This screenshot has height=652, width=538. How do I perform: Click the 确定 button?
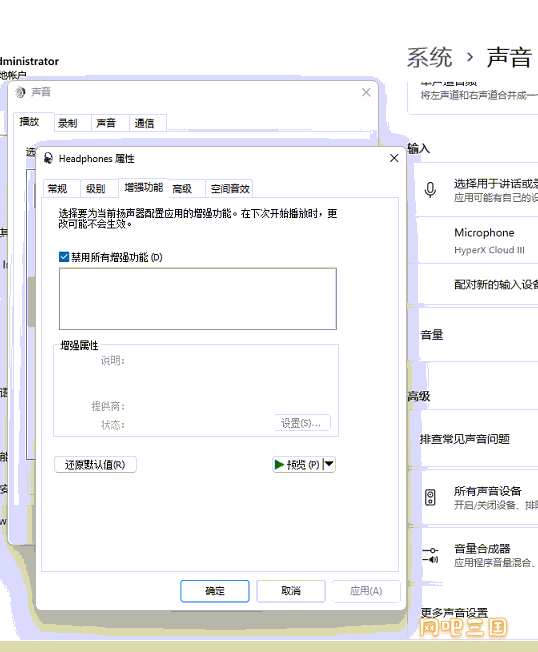pos(215,591)
